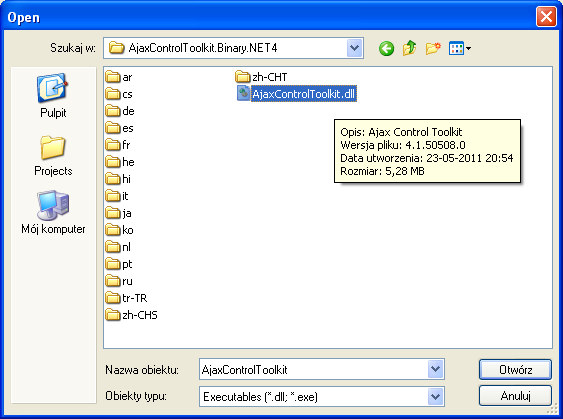This screenshot has width=563, height=419.
Task: Select the cs folder icon
Action: coord(113,94)
